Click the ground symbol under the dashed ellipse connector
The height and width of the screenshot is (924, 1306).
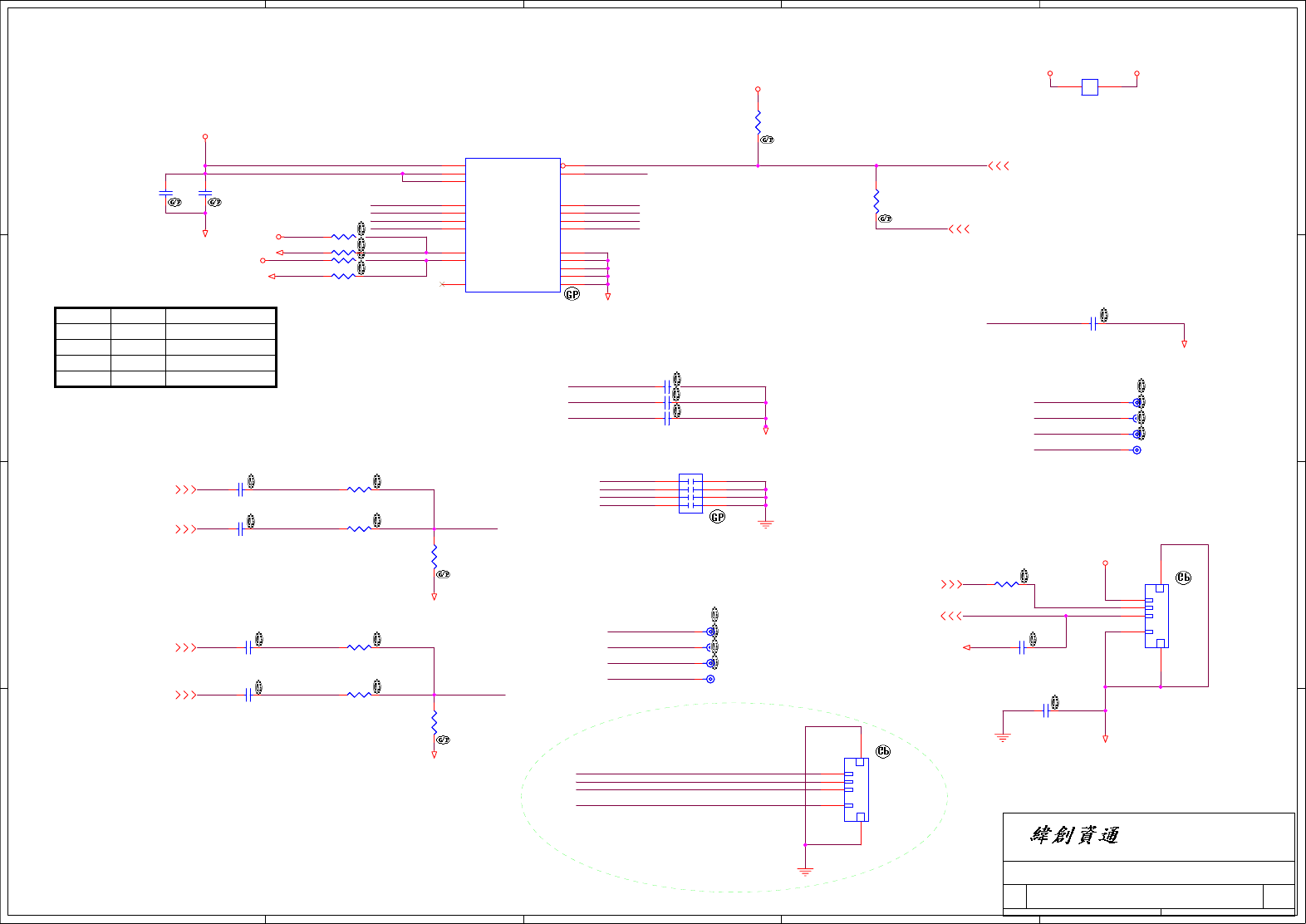[x=805, y=872]
